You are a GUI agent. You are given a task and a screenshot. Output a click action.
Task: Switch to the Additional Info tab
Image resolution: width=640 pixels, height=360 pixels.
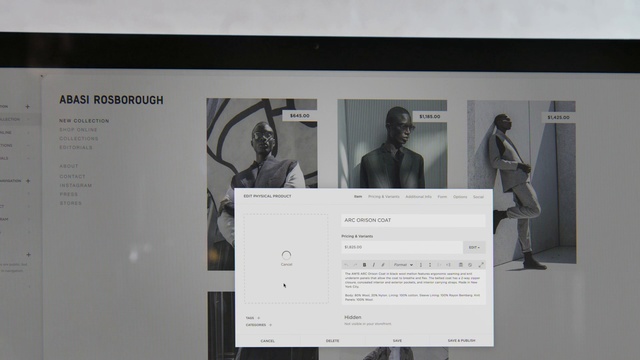[418, 197]
